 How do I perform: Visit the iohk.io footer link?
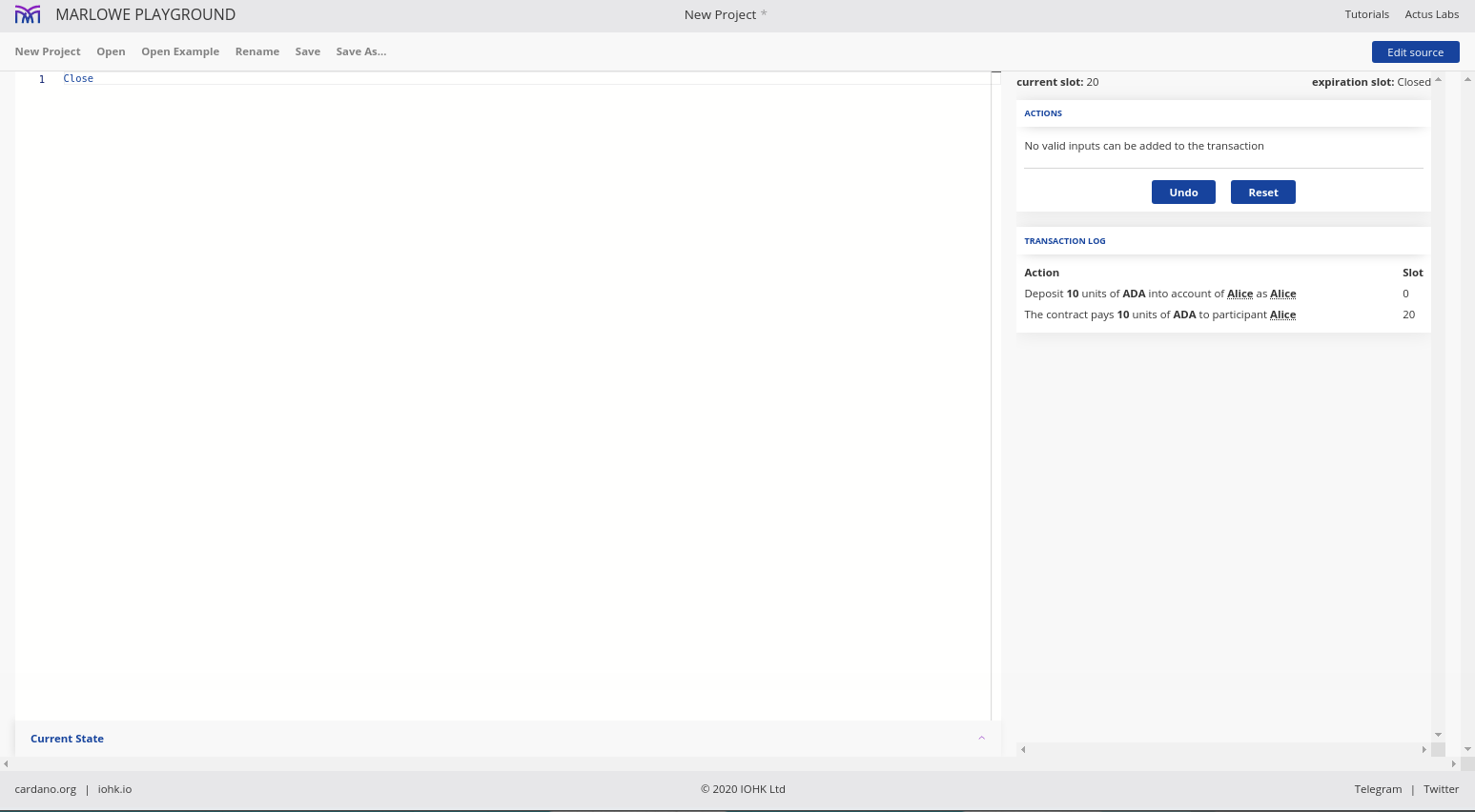(114, 789)
